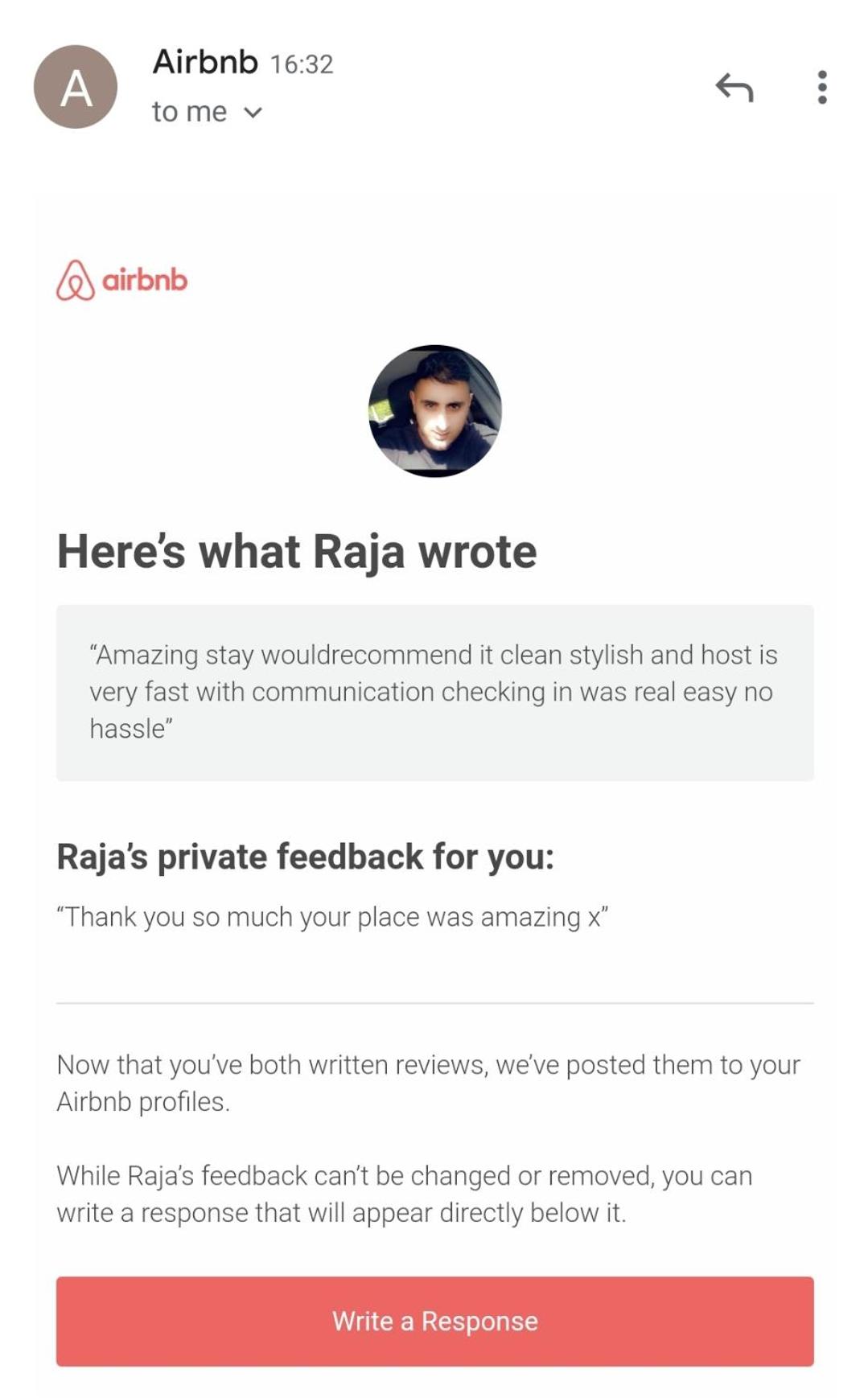This screenshot has width=868, height=1398.
Task: Click "Raja's private feedback for you:" heading
Action: click(x=305, y=857)
